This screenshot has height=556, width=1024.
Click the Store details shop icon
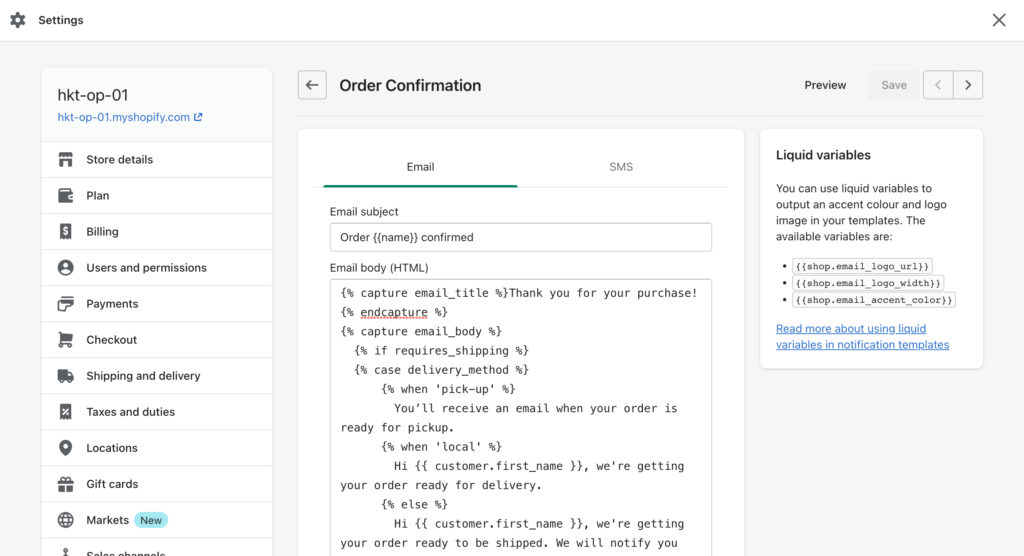(65, 159)
